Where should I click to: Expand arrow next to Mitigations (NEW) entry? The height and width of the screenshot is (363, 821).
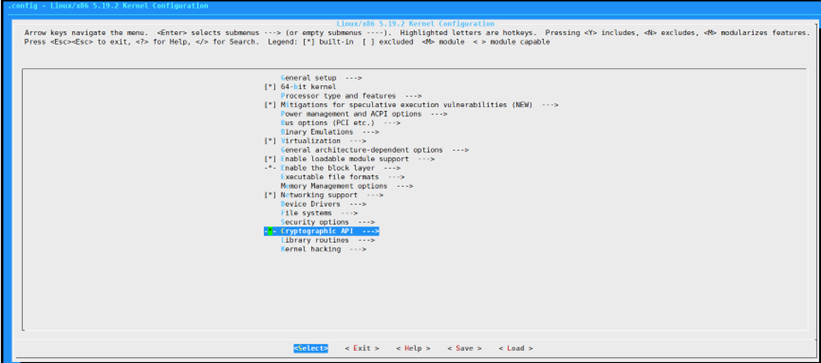(x=550, y=105)
